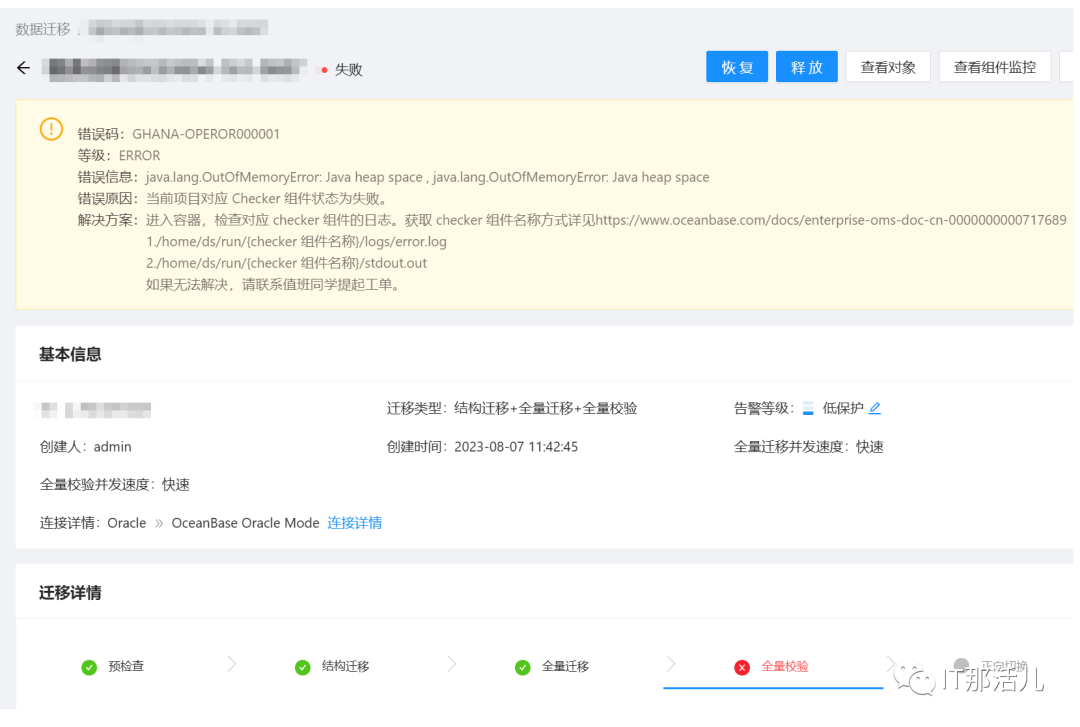Open 查看对象 to view objects

888,67
